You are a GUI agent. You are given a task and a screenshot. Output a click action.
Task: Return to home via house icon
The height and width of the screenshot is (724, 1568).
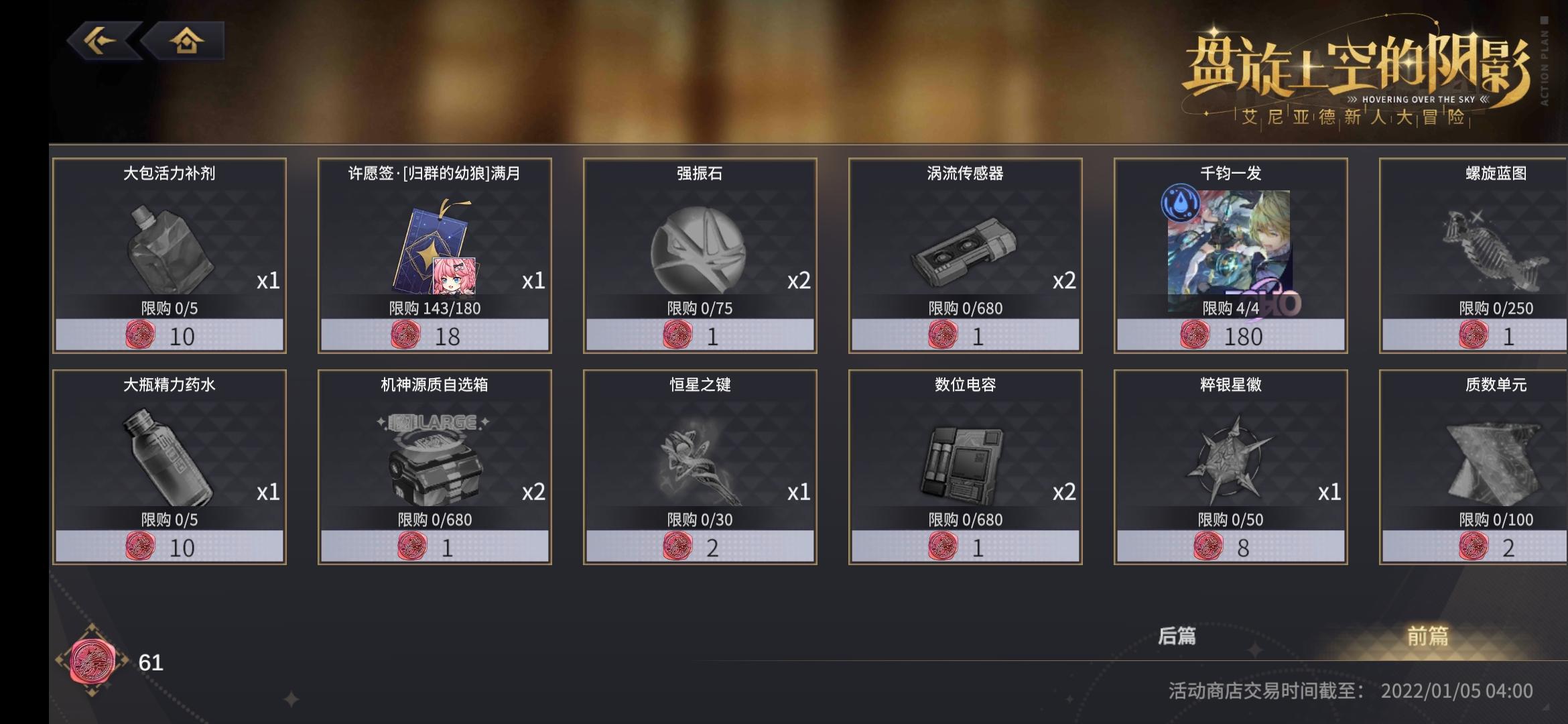(186, 41)
